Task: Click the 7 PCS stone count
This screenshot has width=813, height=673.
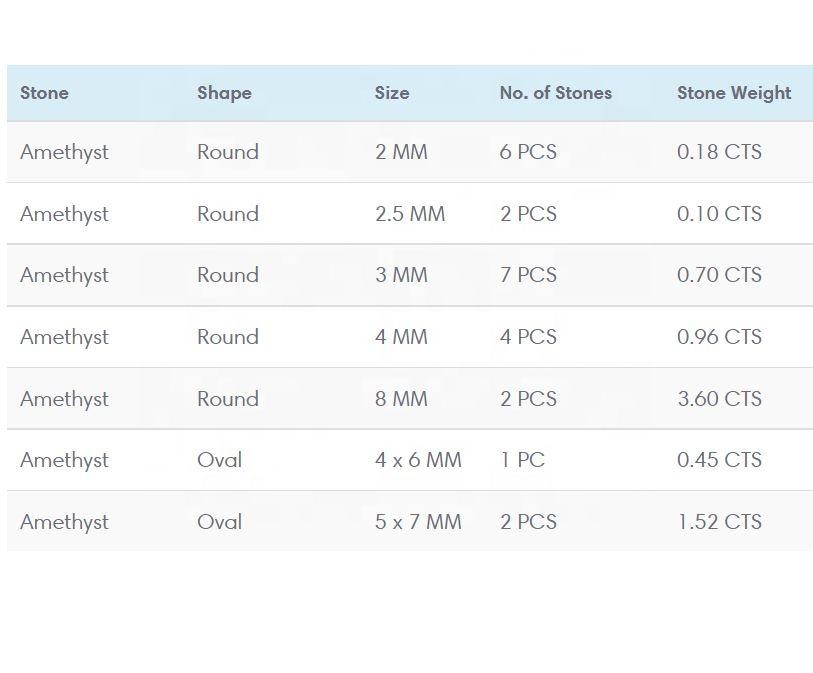Action: (528, 275)
